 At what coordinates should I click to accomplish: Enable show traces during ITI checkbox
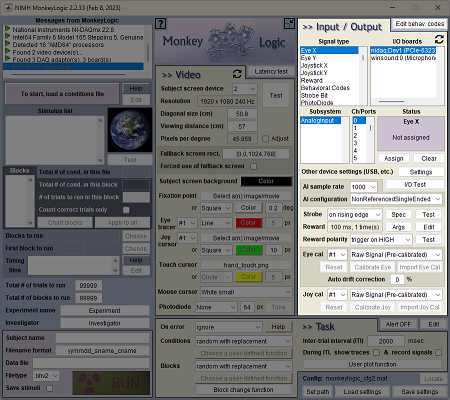tap(376, 352)
